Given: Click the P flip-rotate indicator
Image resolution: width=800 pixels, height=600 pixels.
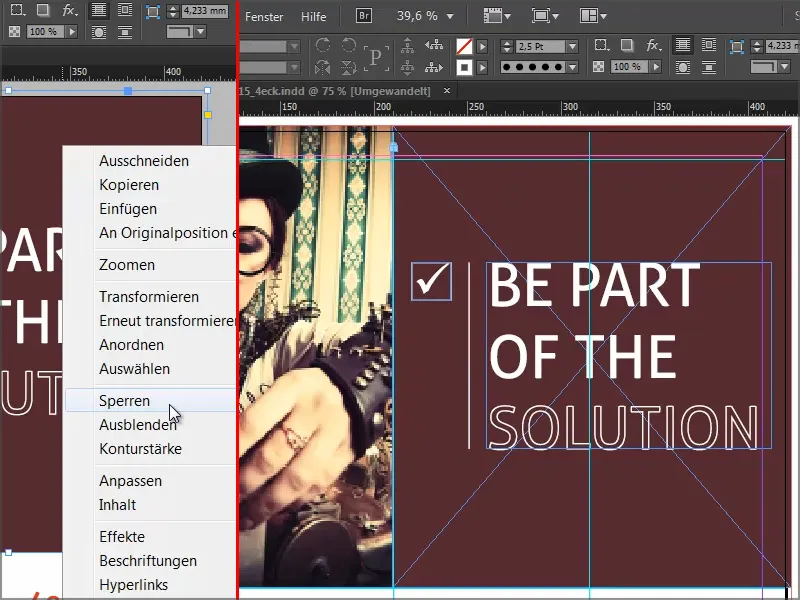Looking at the screenshot, I should point(376,57).
